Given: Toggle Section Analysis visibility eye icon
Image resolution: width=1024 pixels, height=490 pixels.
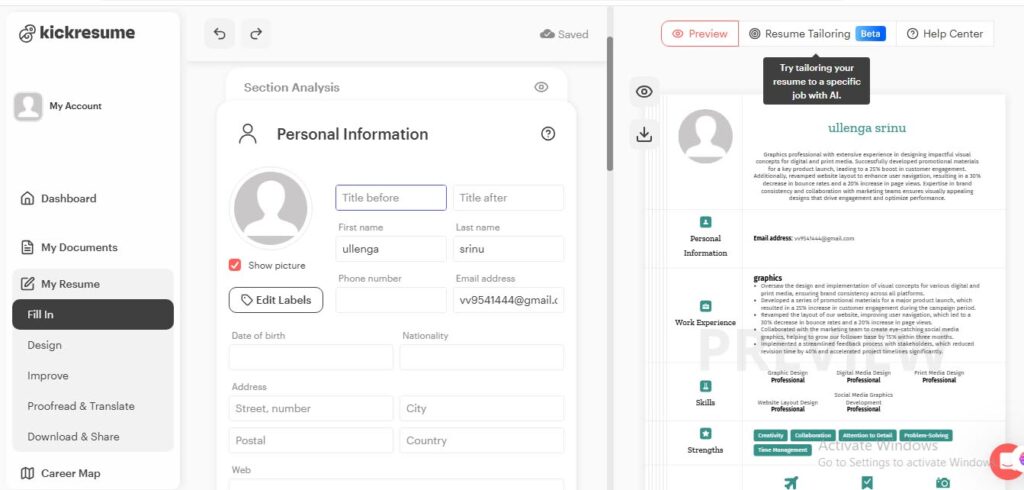Looking at the screenshot, I should pos(541,87).
